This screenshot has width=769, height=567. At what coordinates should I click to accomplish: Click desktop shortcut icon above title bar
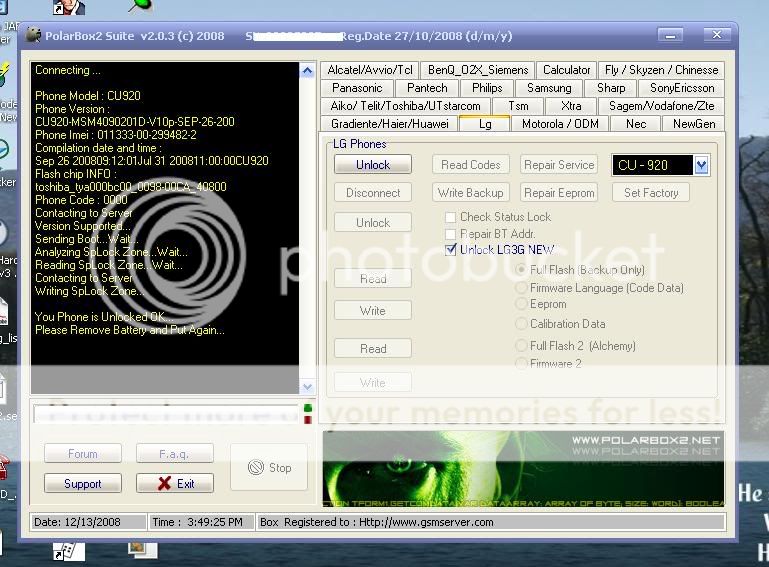pos(69,7)
